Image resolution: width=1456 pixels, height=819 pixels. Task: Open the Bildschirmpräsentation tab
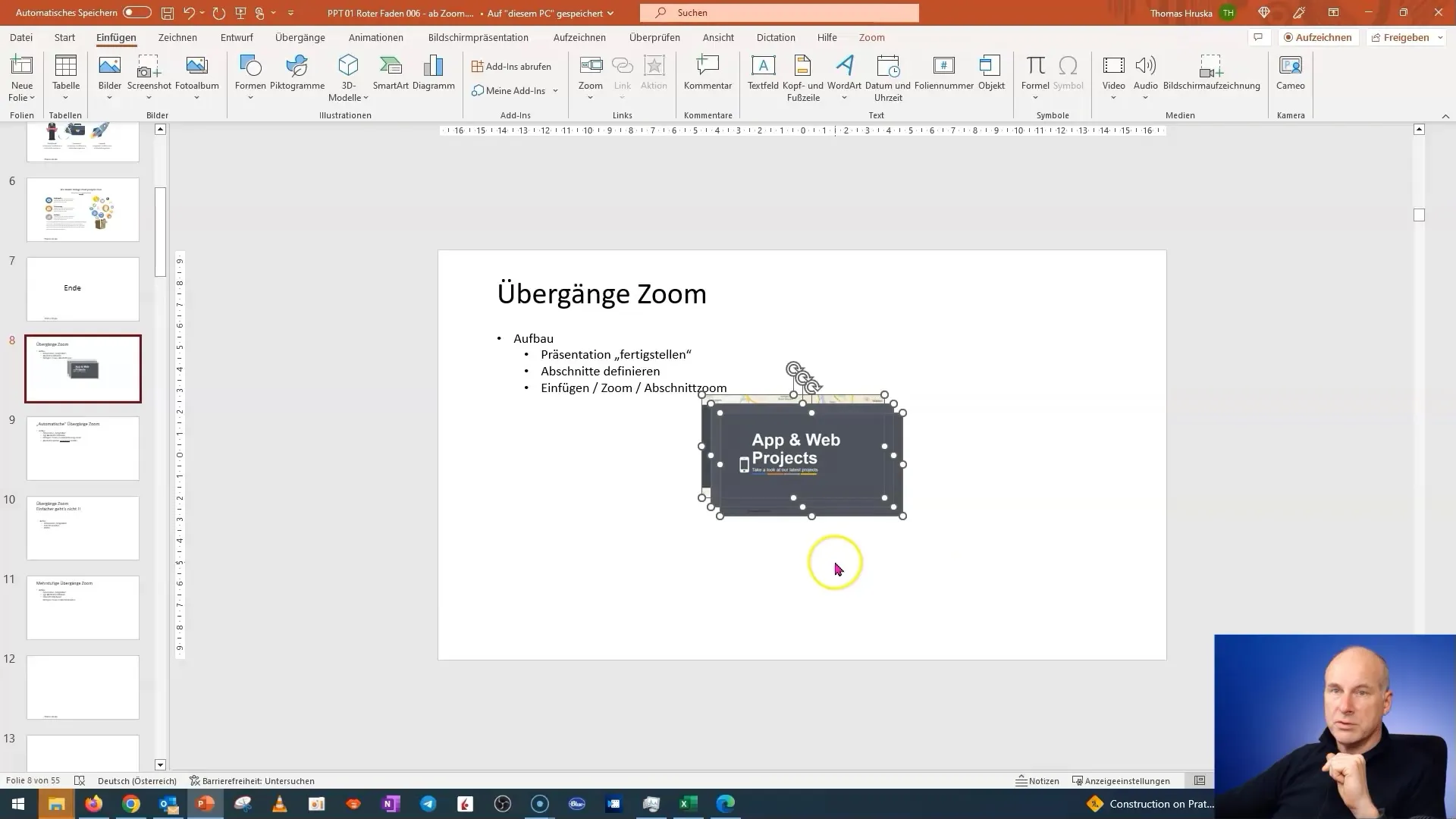(x=479, y=37)
